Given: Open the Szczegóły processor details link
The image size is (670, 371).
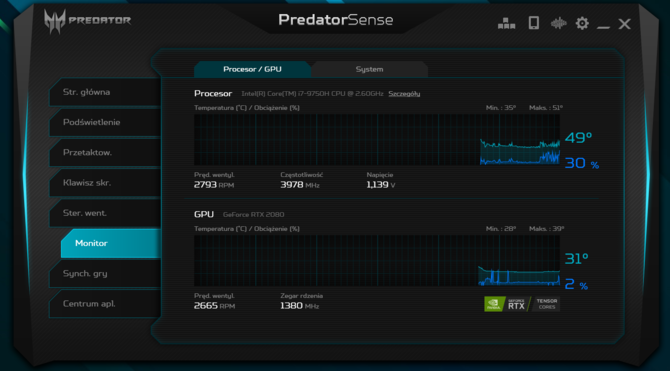Looking at the screenshot, I should point(404,94).
